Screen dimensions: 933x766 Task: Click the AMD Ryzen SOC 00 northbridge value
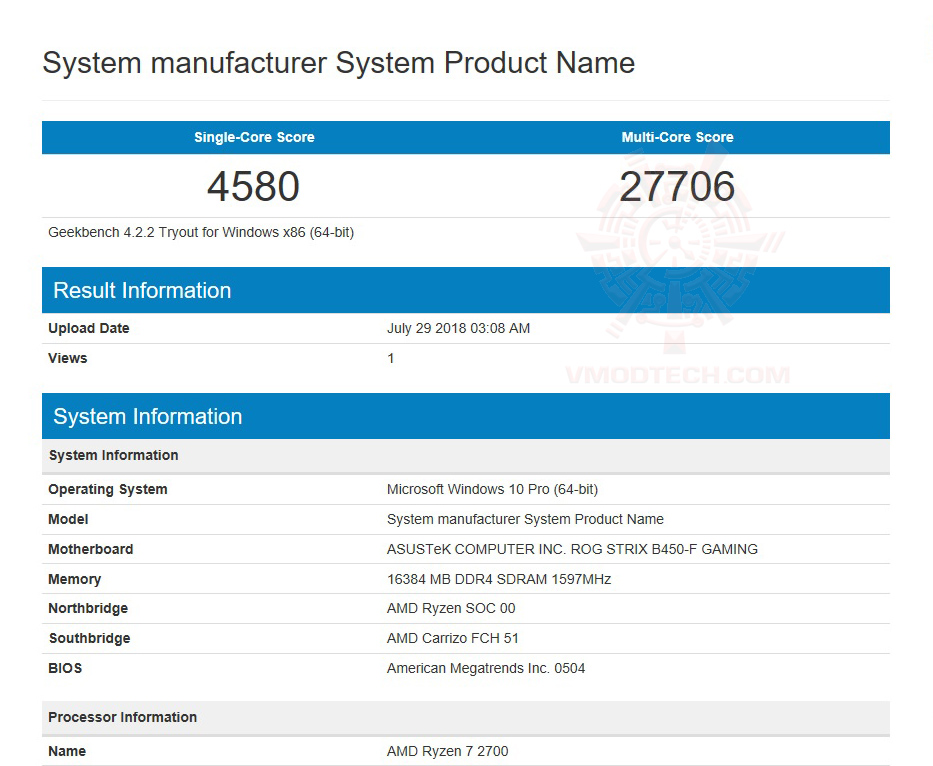click(451, 608)
